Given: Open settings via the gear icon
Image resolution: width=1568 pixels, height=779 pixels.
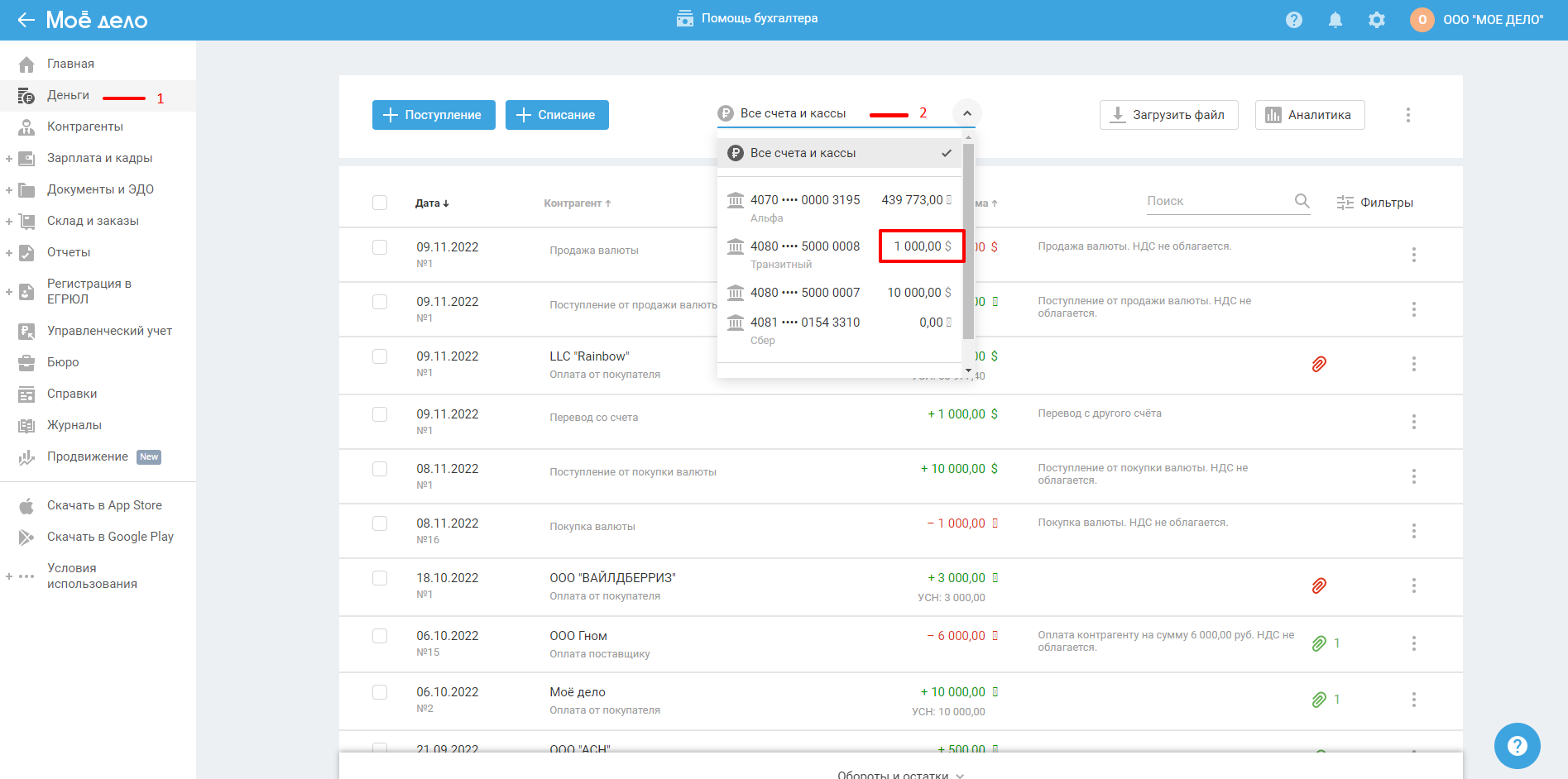Looking at the screenshot, I should click(x=1376, y=20).
